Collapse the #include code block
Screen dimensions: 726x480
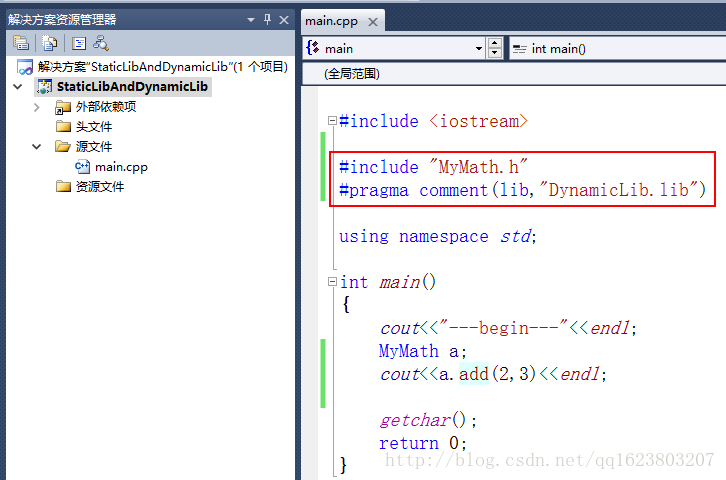coord(332,121)
